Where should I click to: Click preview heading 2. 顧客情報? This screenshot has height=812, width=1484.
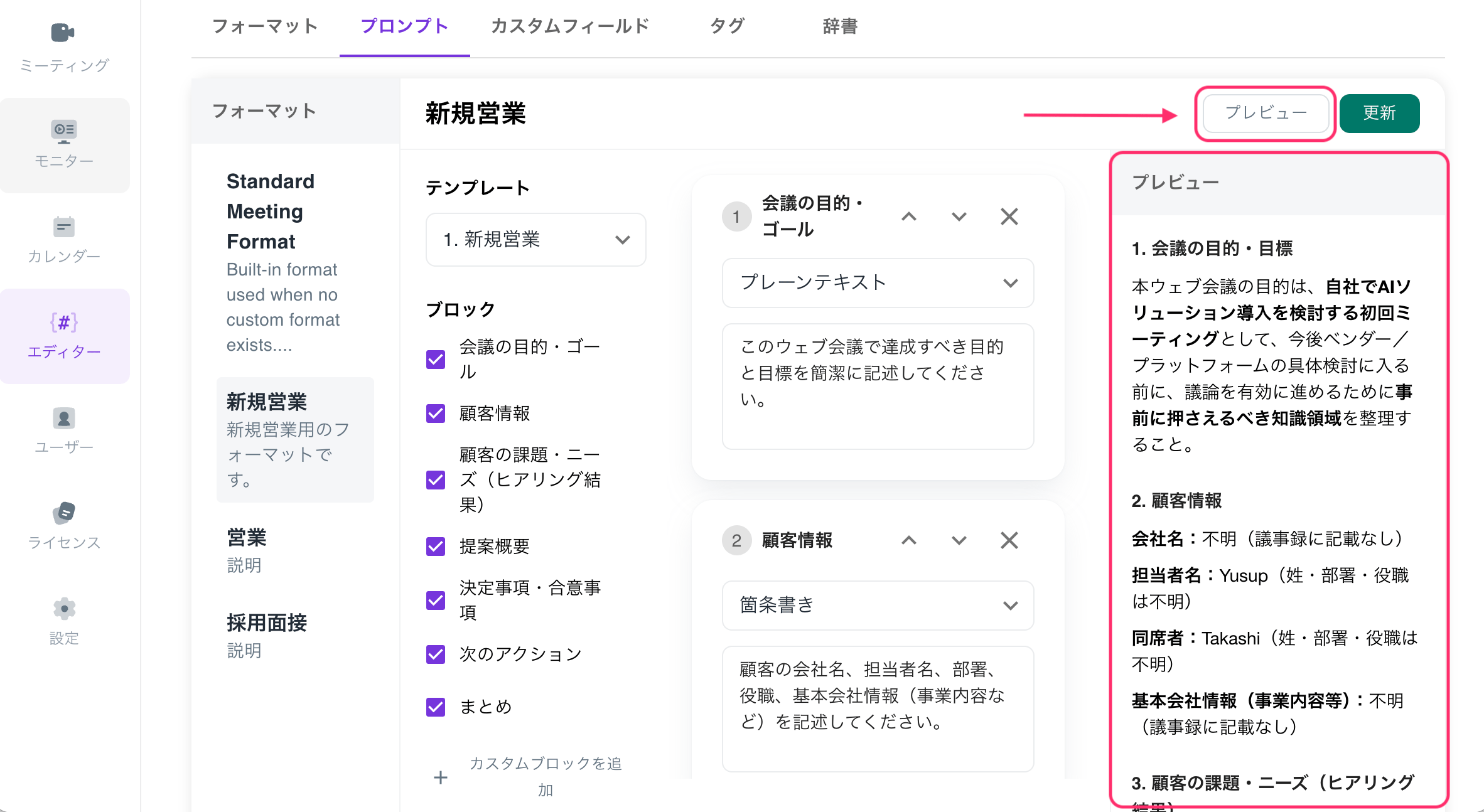click(1176, 501)
